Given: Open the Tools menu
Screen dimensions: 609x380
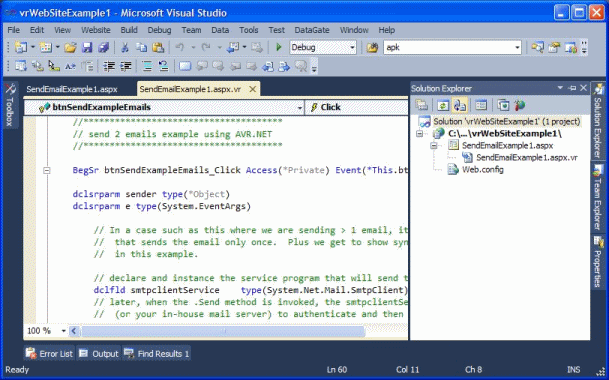Looking at the screenshot, I should [249, 30].
